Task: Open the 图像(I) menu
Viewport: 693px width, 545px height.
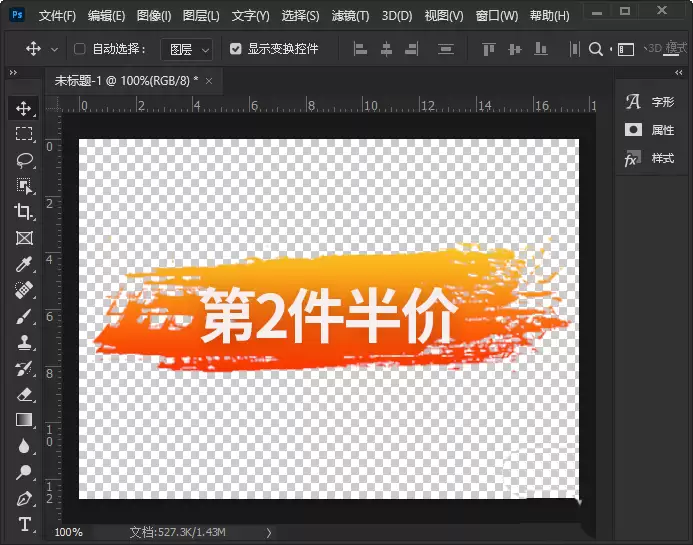Action: click(x=154, y=16)
